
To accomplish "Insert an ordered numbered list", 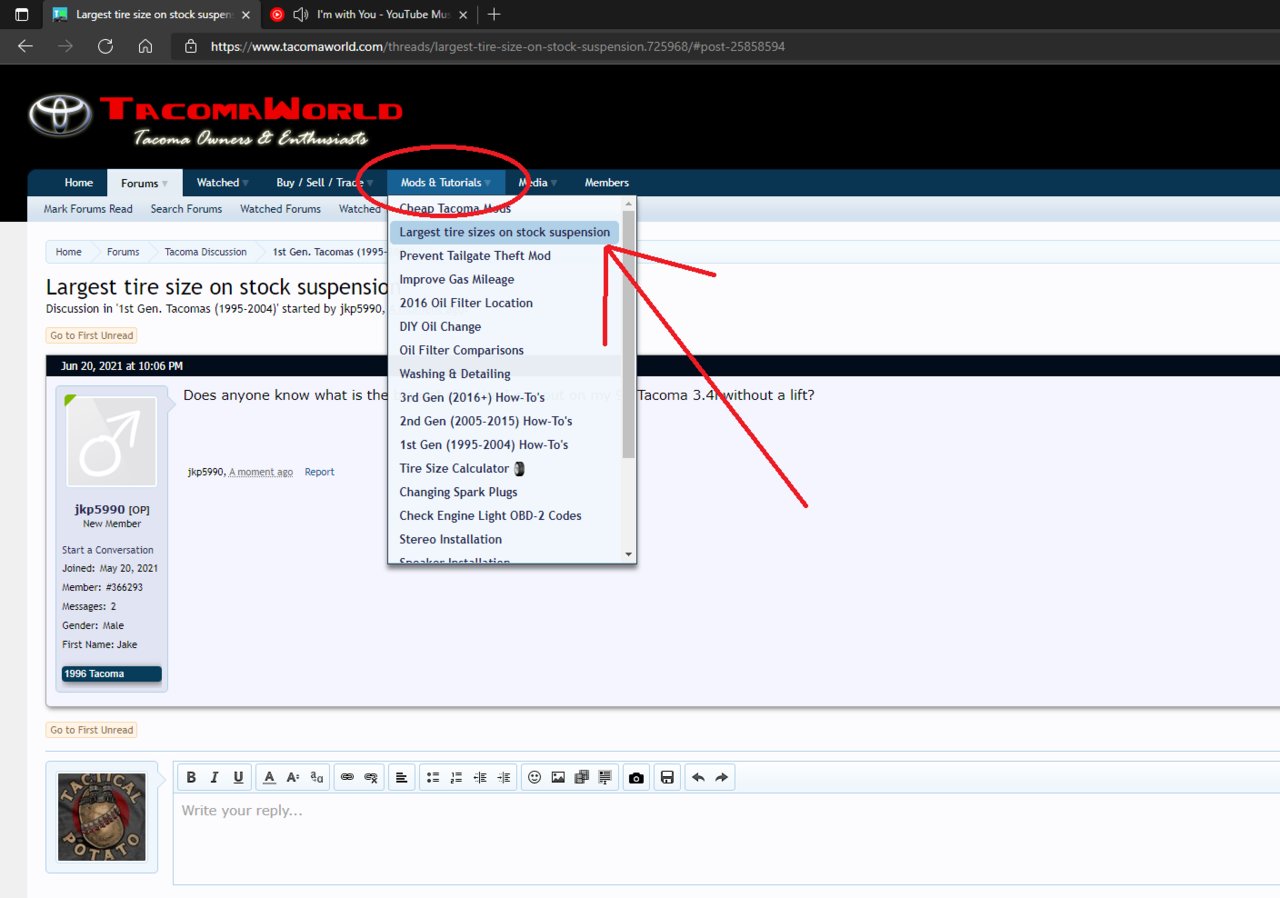I will tap(456, 777).
